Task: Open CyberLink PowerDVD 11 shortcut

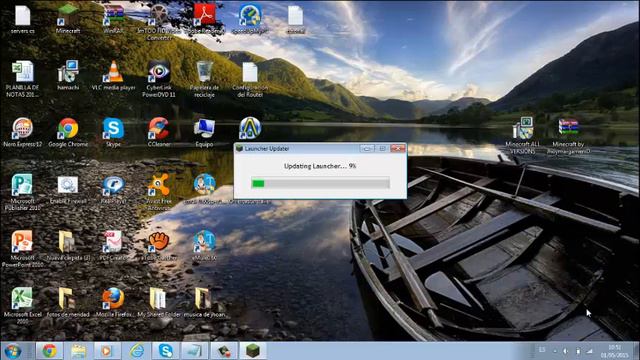Action: click(159, 78)
